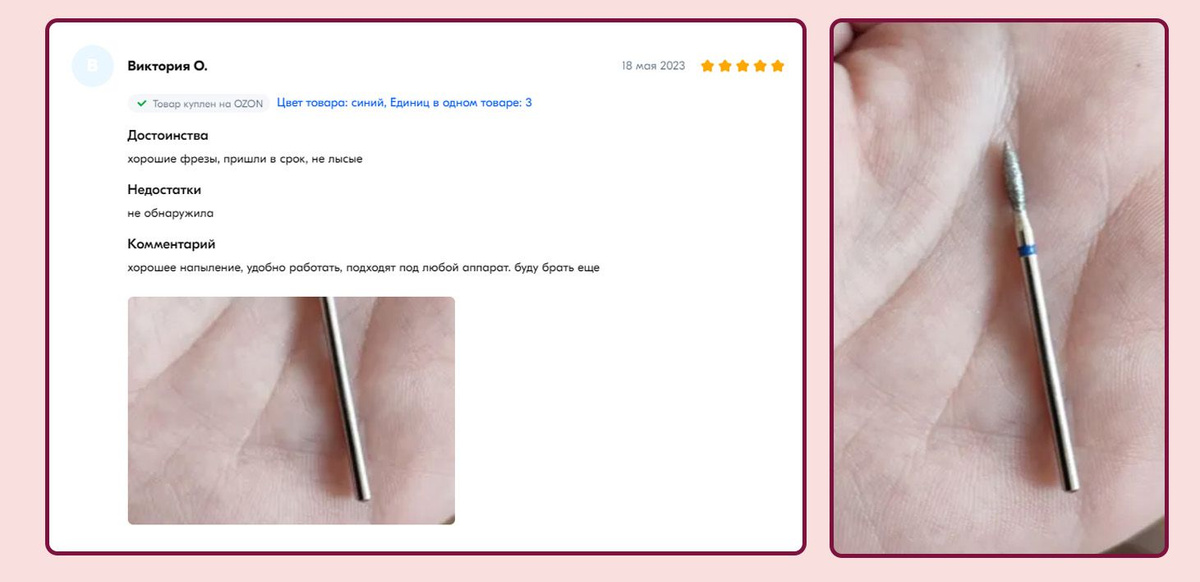This screenshot has width=1200, height=582.
Task: Click the 'Товар куплен на OZON' badge text
Action: [x=208, y=103]
